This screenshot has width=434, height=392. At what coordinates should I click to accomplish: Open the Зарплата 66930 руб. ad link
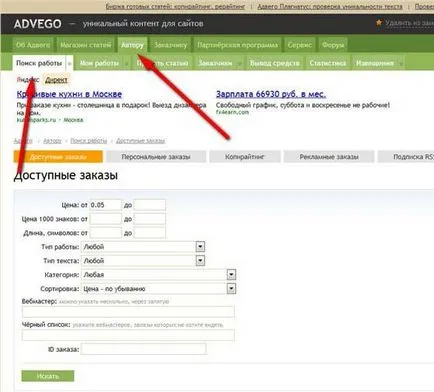[x=271, y=94]
